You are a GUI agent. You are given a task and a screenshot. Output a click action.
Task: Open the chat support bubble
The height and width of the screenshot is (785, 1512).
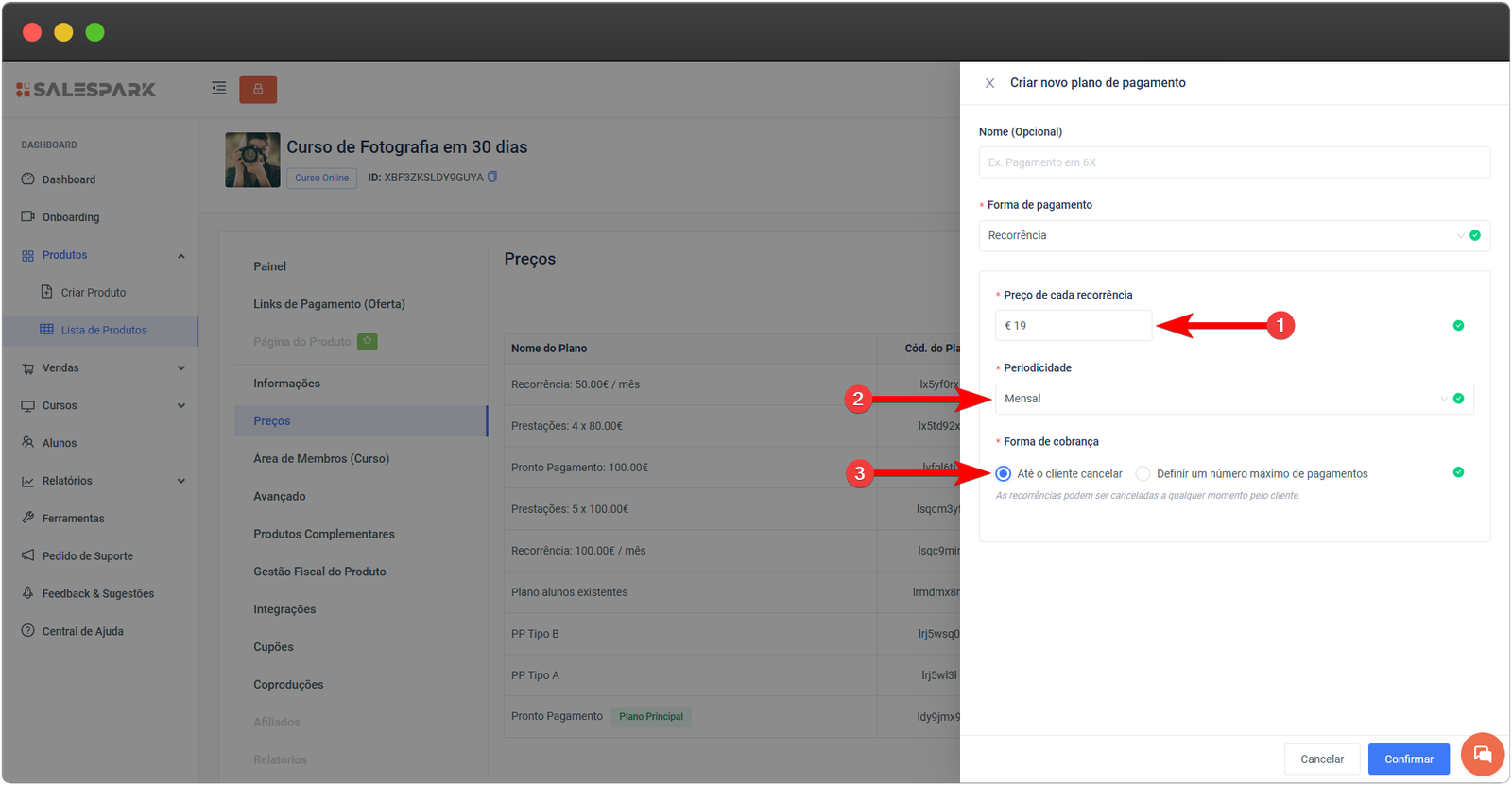(x=1482, y=755)
